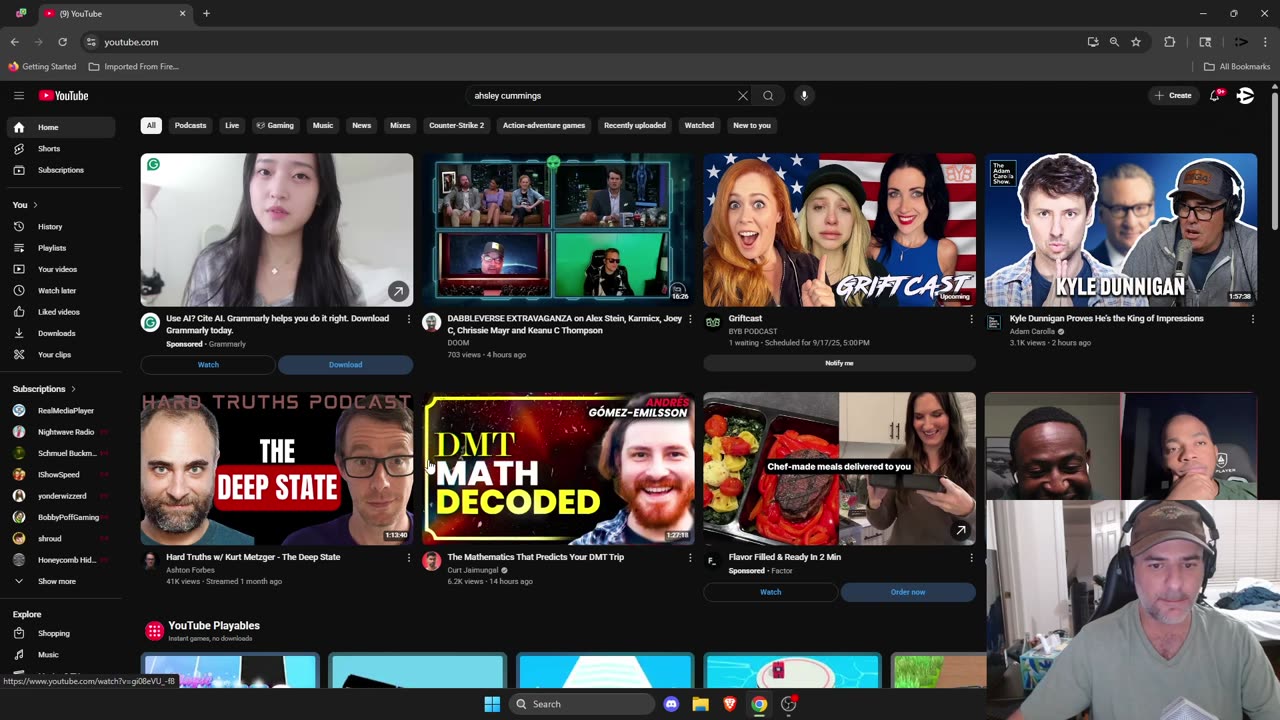Select the Podcasts filter chip
The height and width of the screenshot is (720, 1280).
coord(190,126)
